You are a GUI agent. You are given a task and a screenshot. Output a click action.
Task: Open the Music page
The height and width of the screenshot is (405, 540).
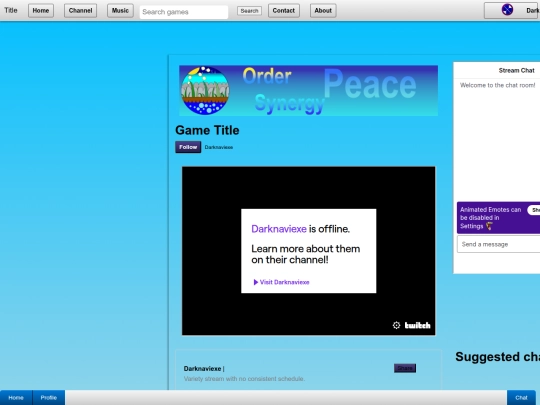tap(120, 11)
